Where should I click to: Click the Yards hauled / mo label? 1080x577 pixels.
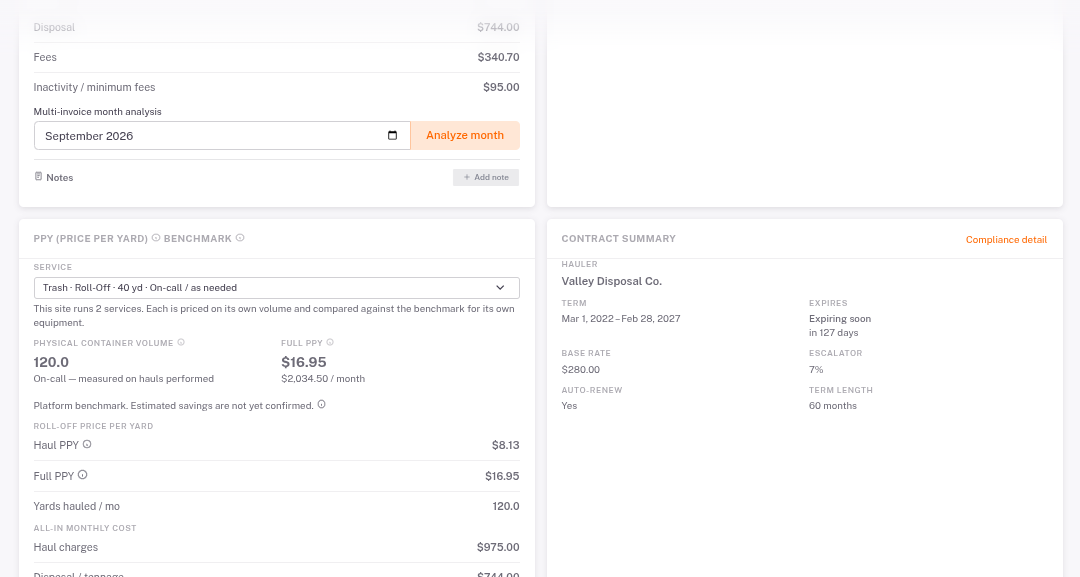click(76, 506)
